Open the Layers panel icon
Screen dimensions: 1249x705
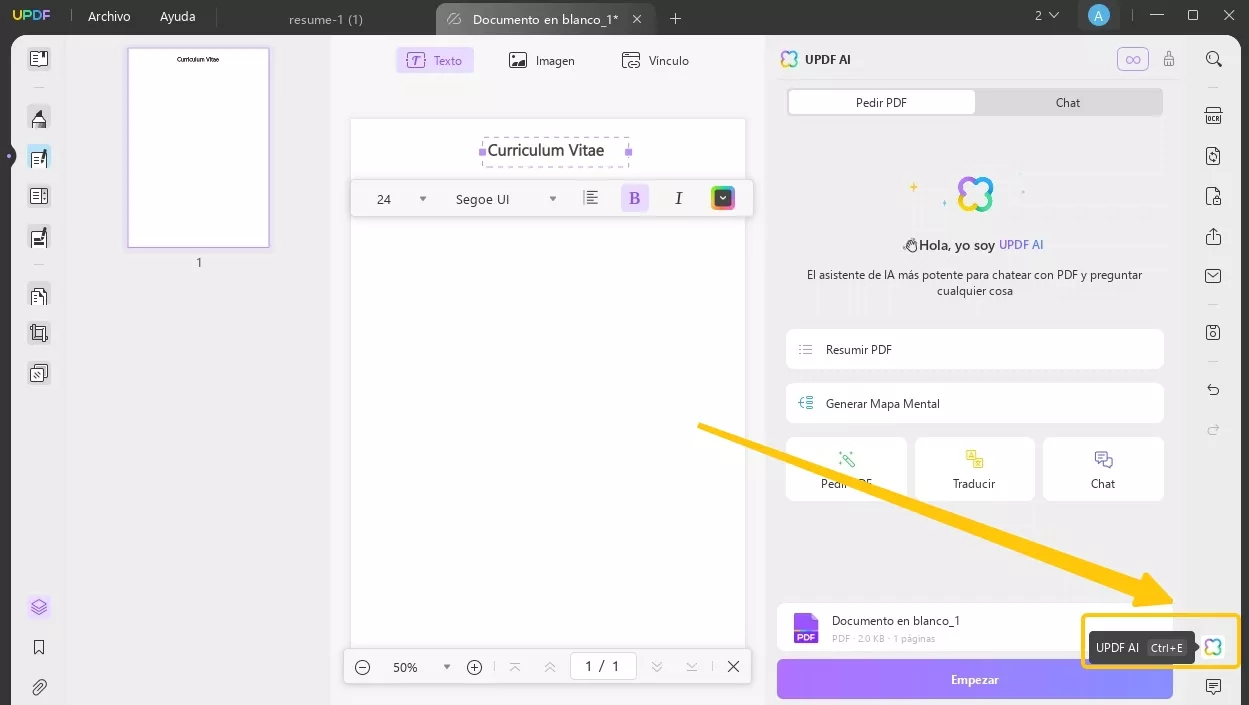[x=39, y=607]
